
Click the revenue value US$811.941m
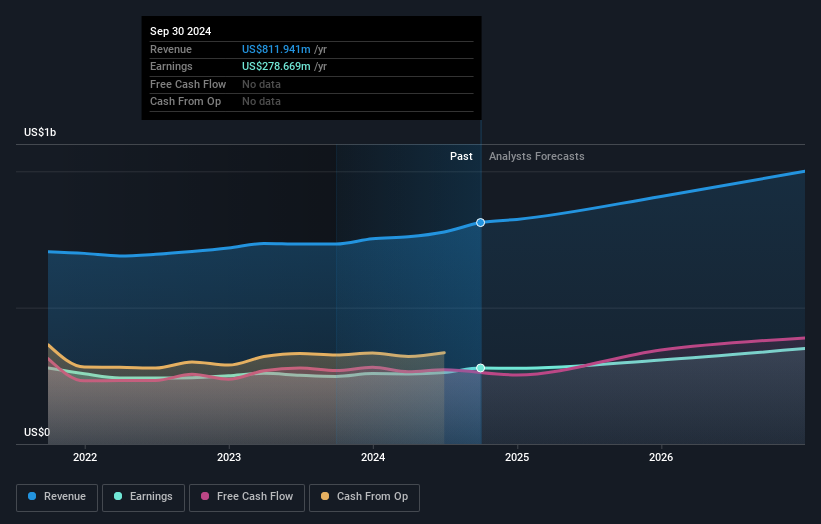point(276,49)
